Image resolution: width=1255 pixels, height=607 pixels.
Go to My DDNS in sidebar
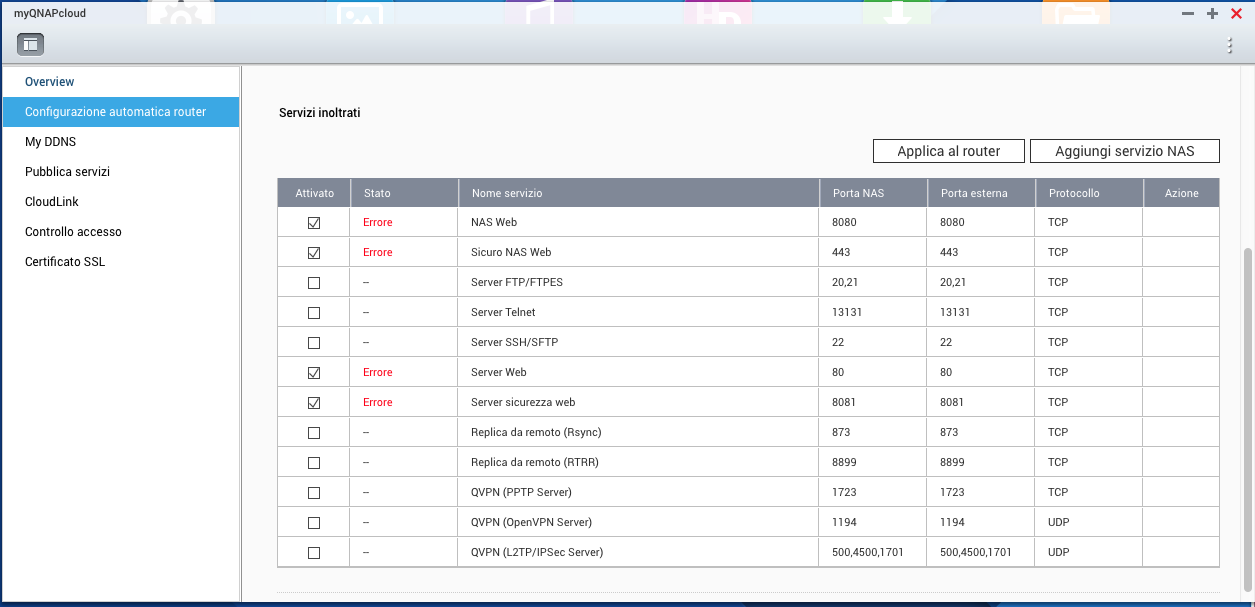(50, 142)
